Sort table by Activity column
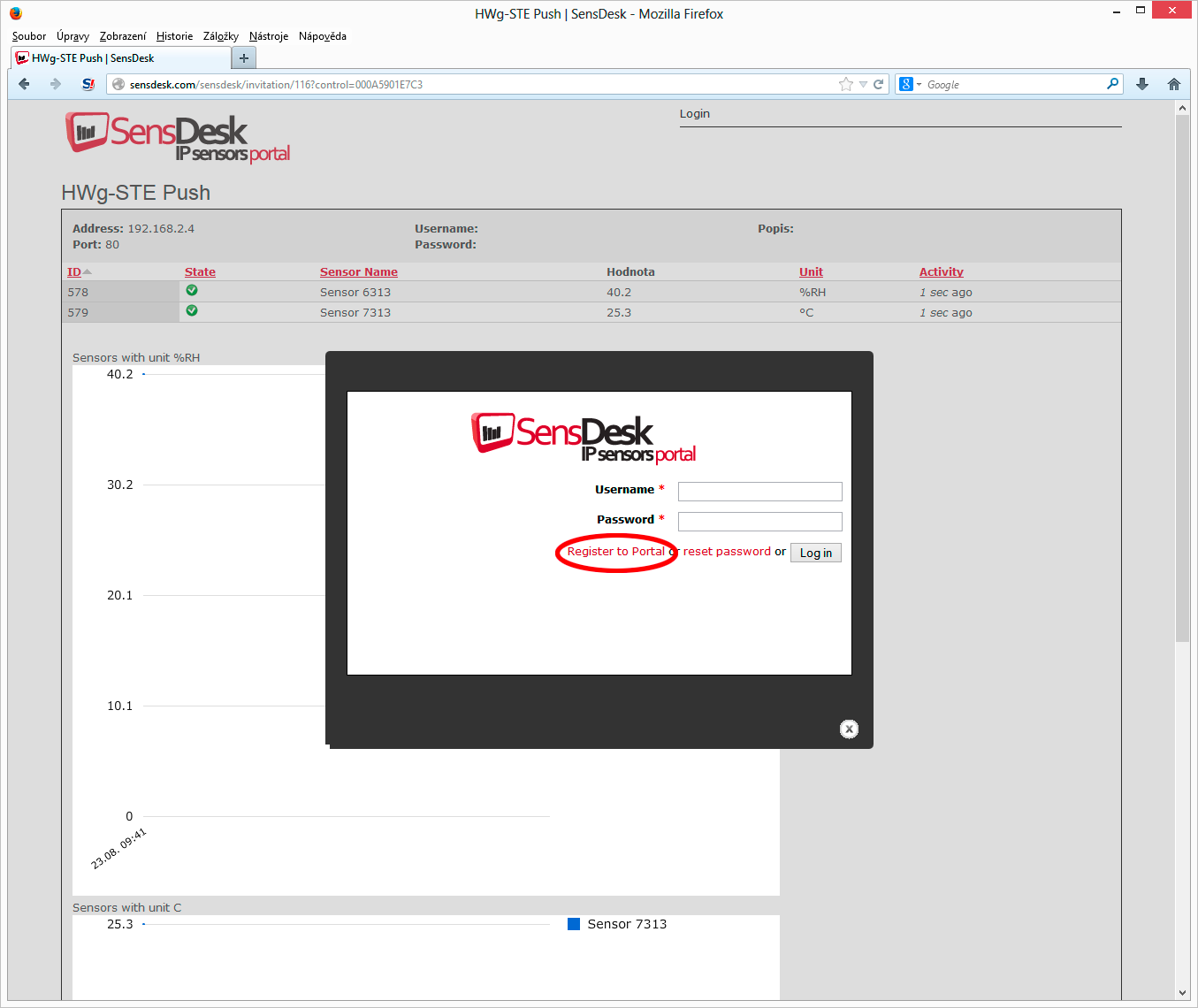 tap(942, 271)
